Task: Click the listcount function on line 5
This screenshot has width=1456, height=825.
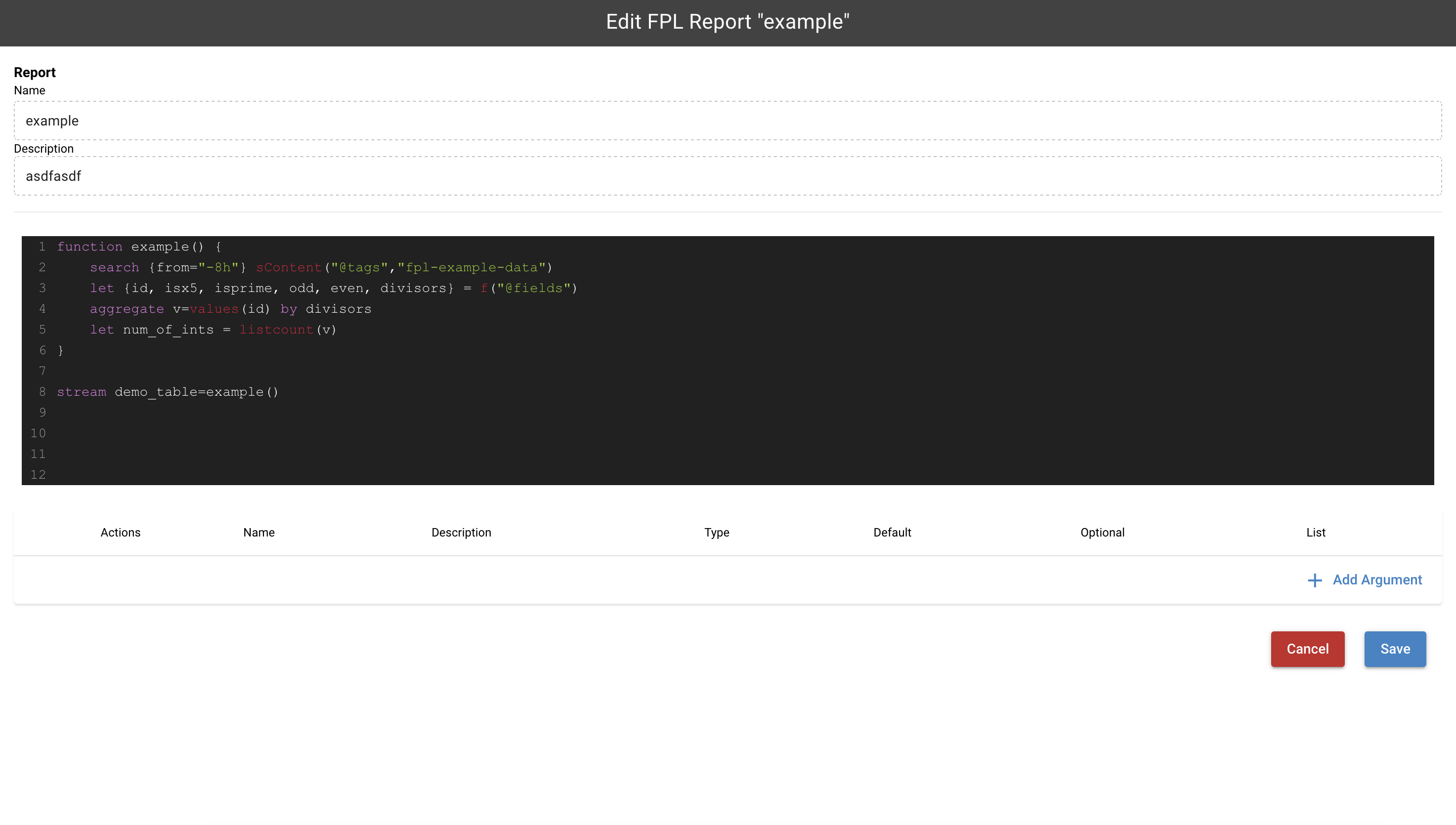Action: (276, 330)
